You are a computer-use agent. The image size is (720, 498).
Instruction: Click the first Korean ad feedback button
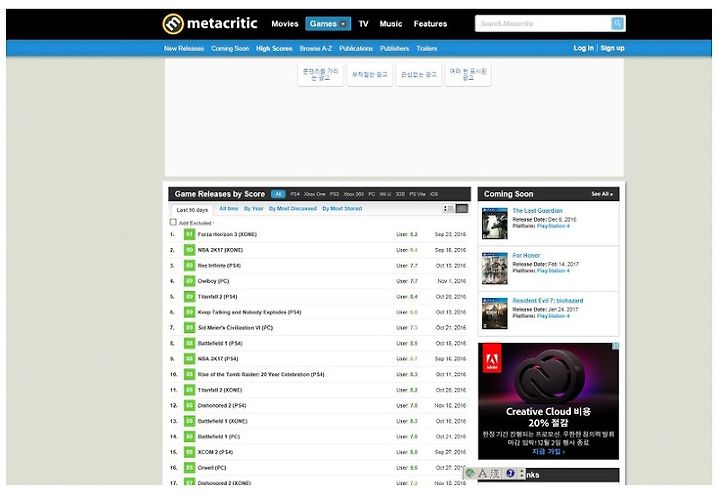click(321, 74)
